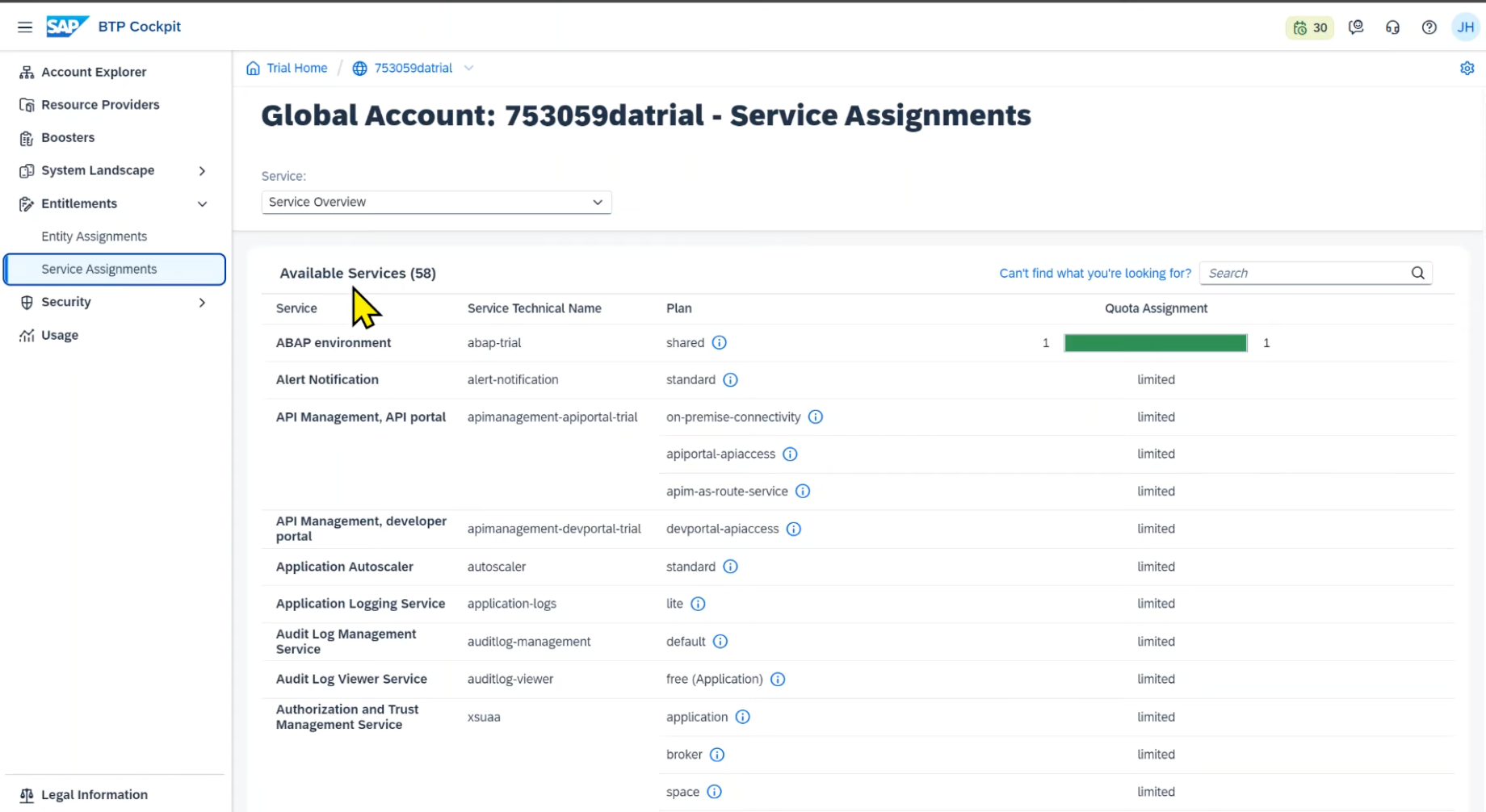The height and width of the screenshot is (812, 1486).
Task: Show info for auditlog-management default plan
Action: [x=720, y=642]
